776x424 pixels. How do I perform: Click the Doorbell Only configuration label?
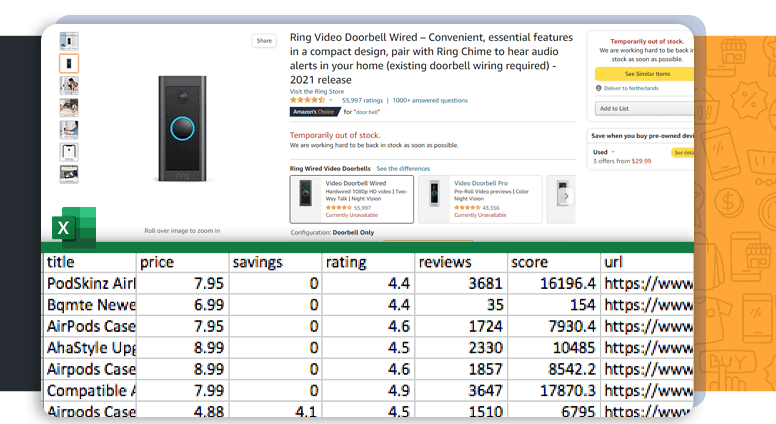[353, 233]
